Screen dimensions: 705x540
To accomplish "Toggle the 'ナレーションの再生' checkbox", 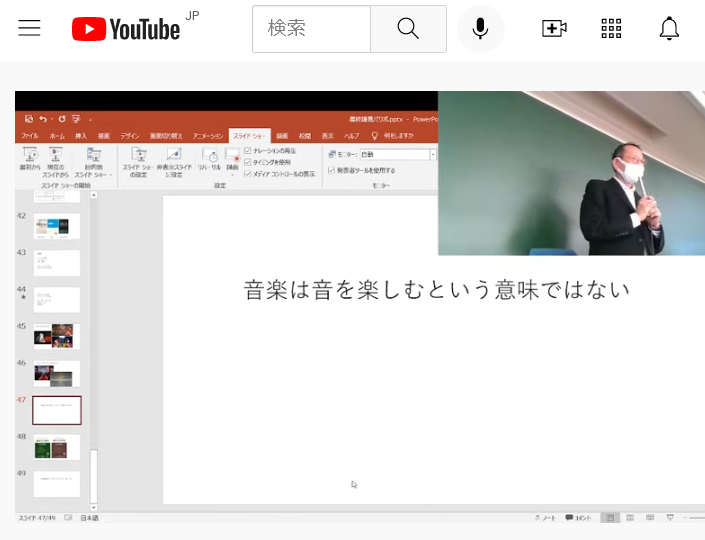I will click(x=248, y=150).
